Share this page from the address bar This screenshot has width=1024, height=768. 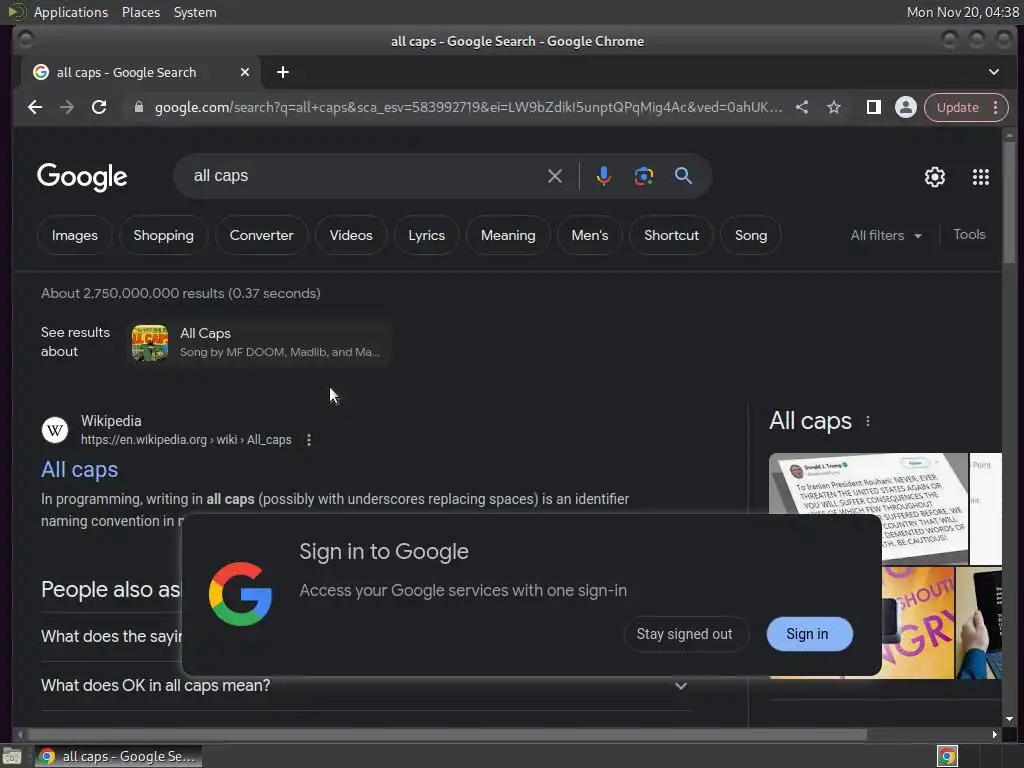802,107
